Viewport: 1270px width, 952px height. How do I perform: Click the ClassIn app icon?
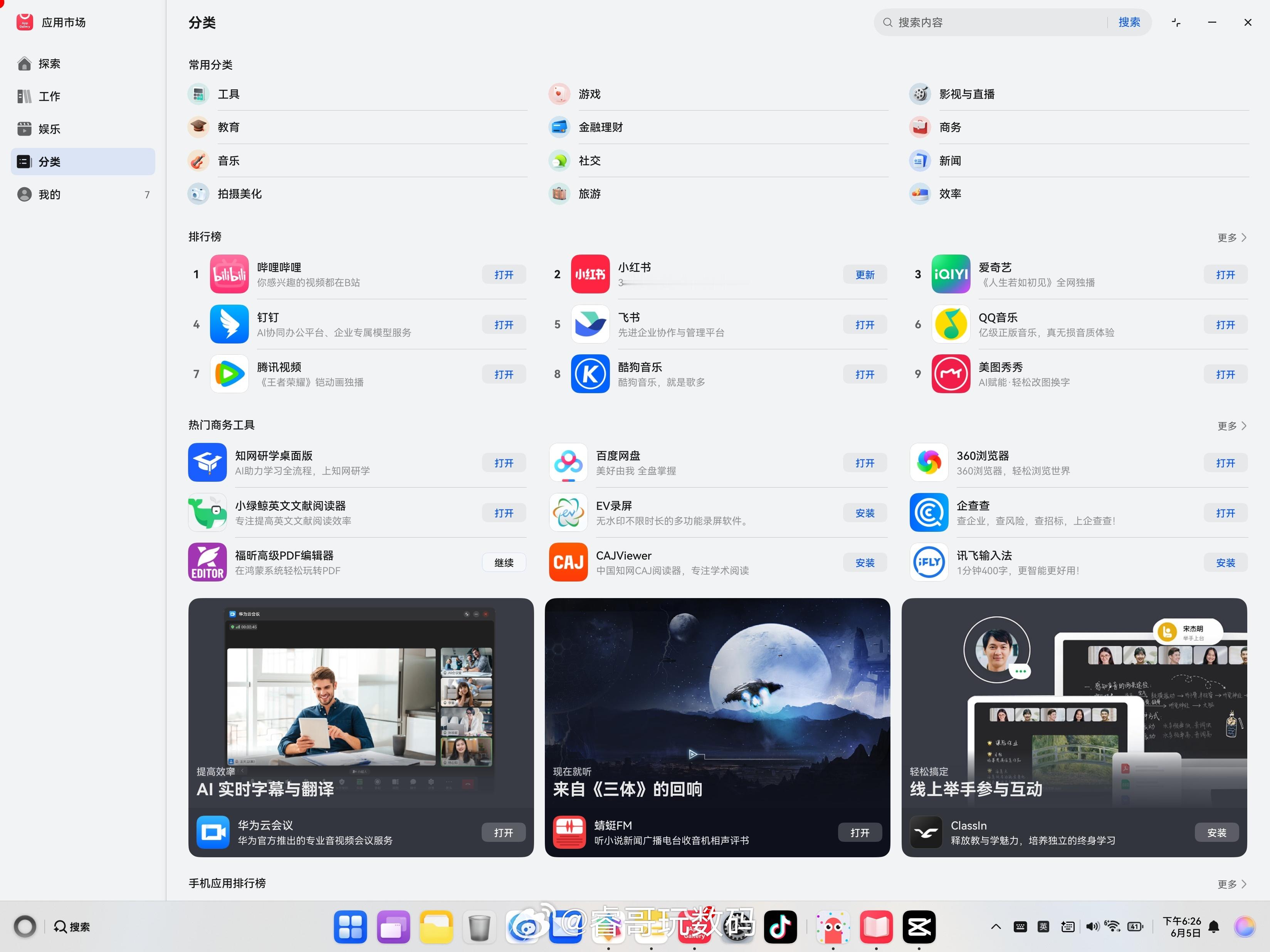(926, 832)
